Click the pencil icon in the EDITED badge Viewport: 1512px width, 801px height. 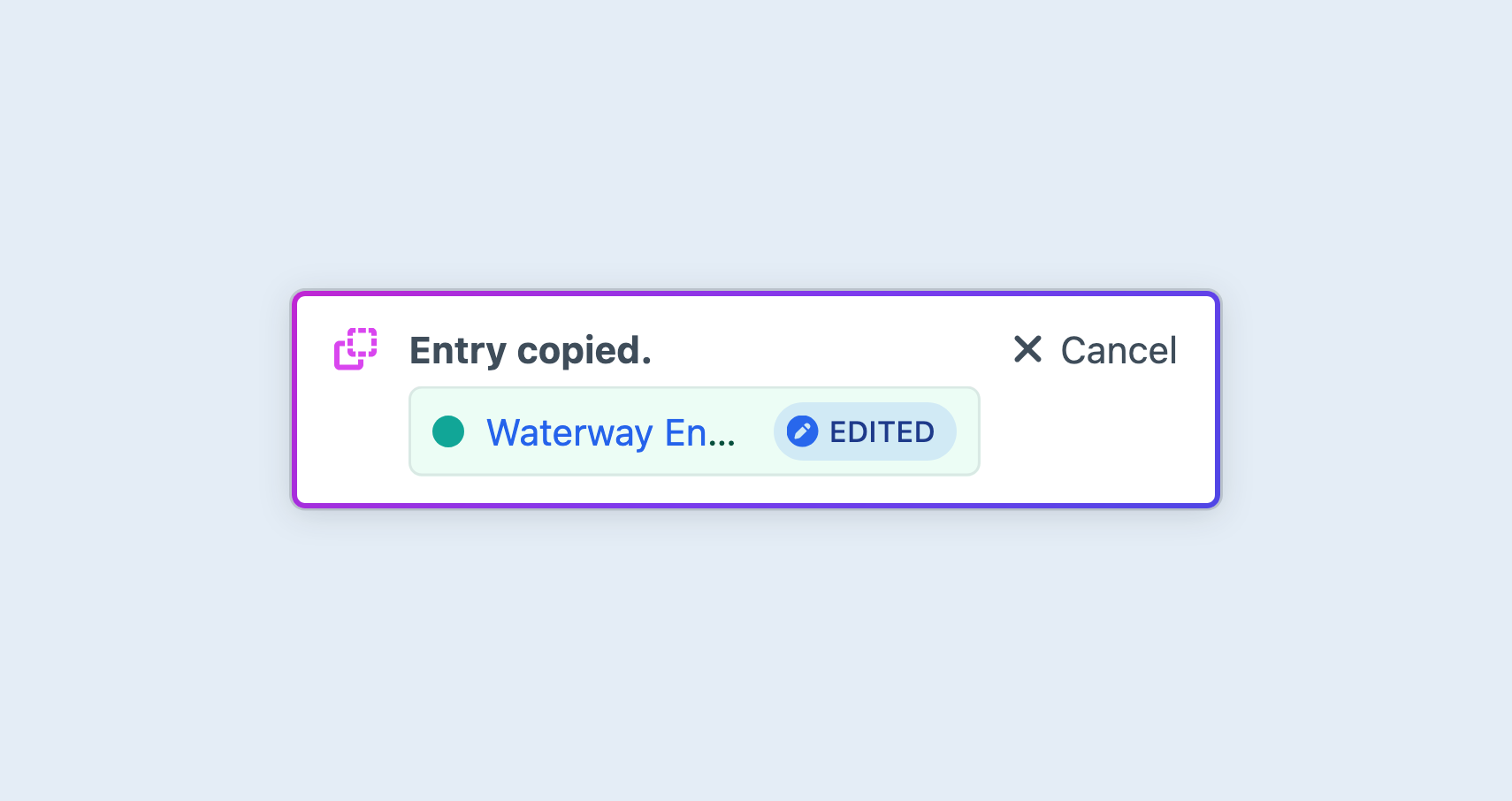point(802,431)
